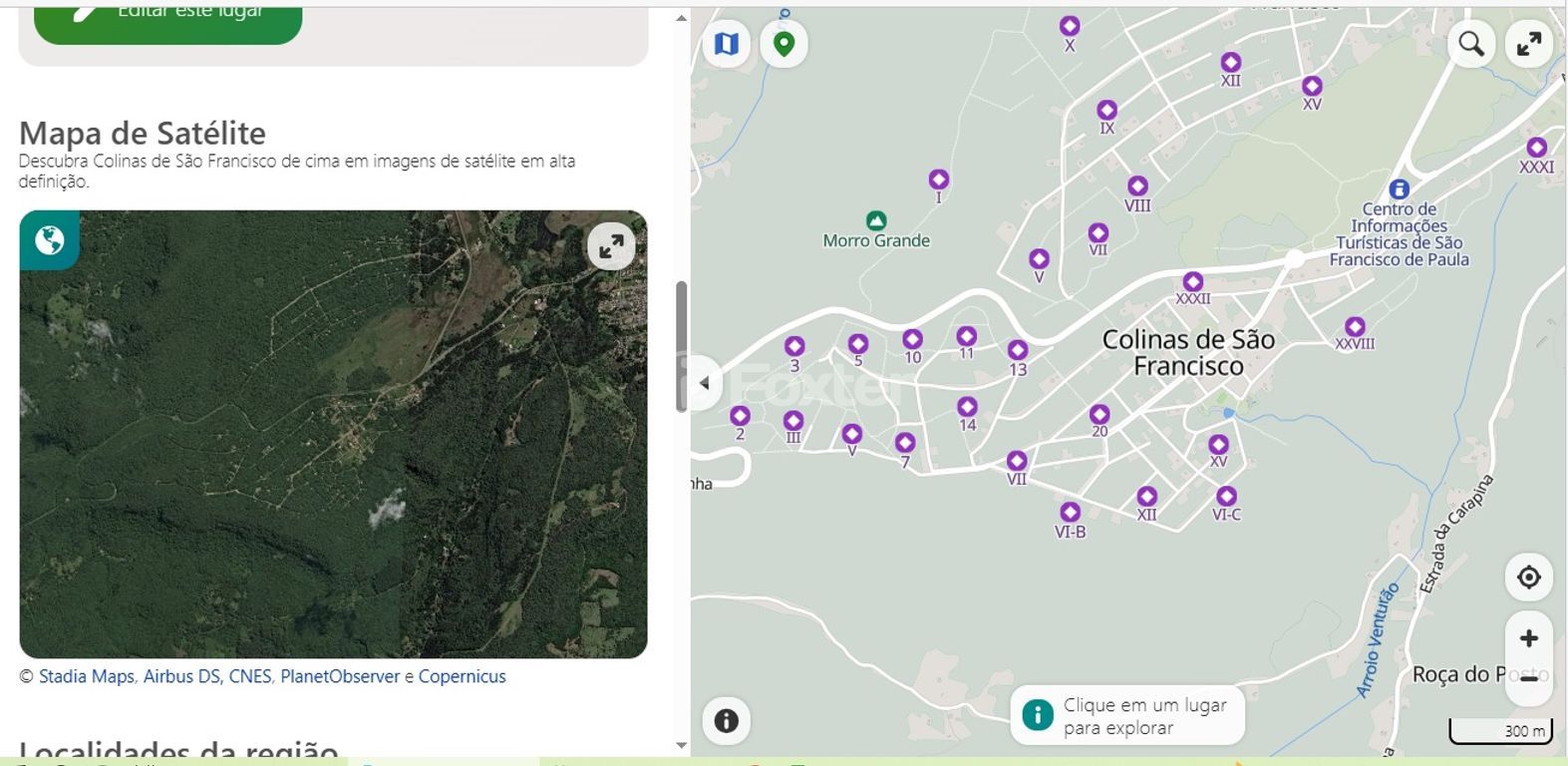The image size is (1568, 766).
Task: Expand the satellite image fullscreen
Action: coord(611,245)
